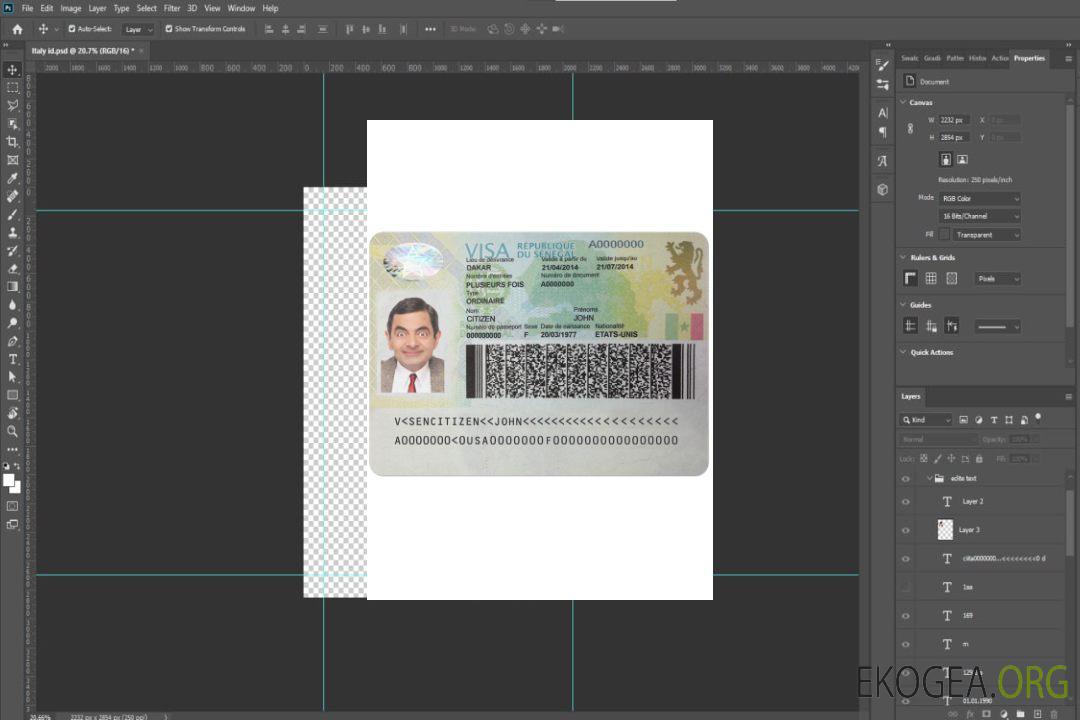Open the Properties panel flyout menu

tap(1068, 59)
